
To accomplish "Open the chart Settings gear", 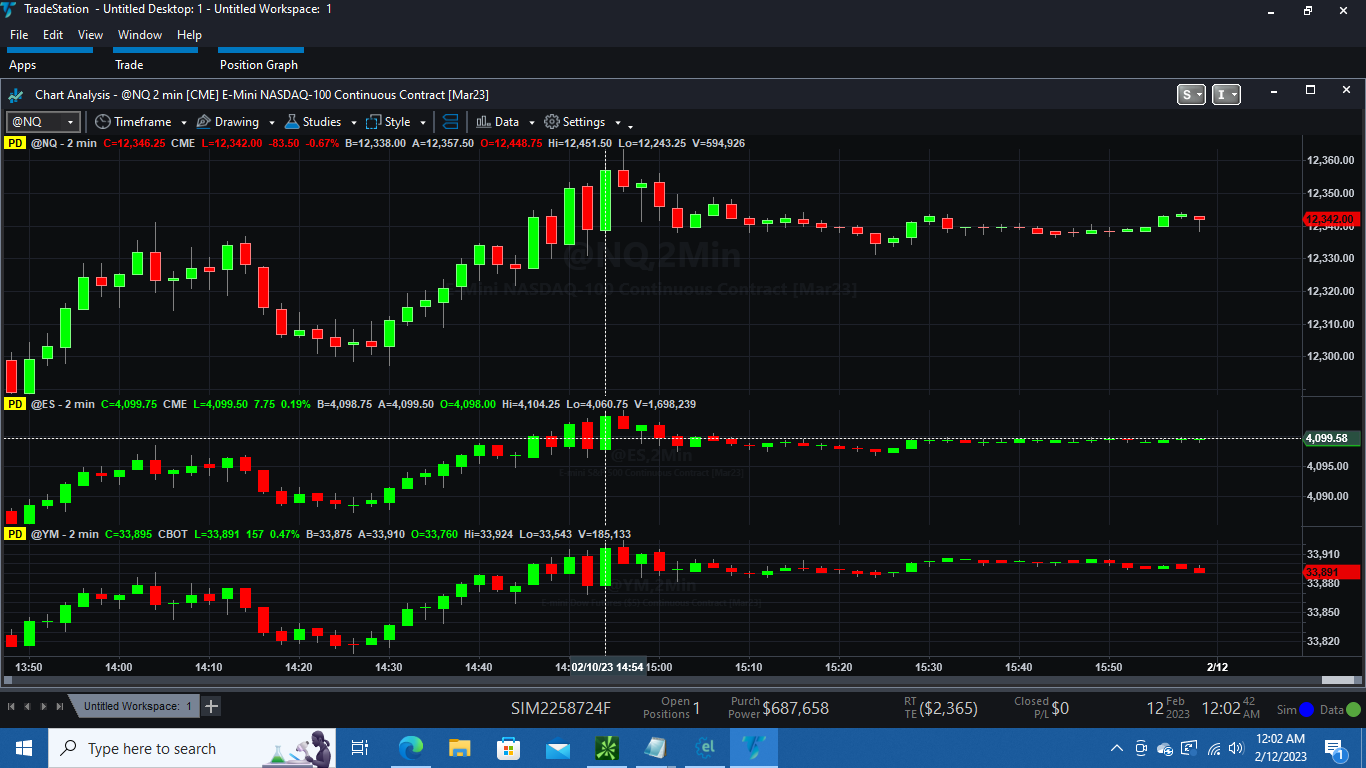I will 575,122.
